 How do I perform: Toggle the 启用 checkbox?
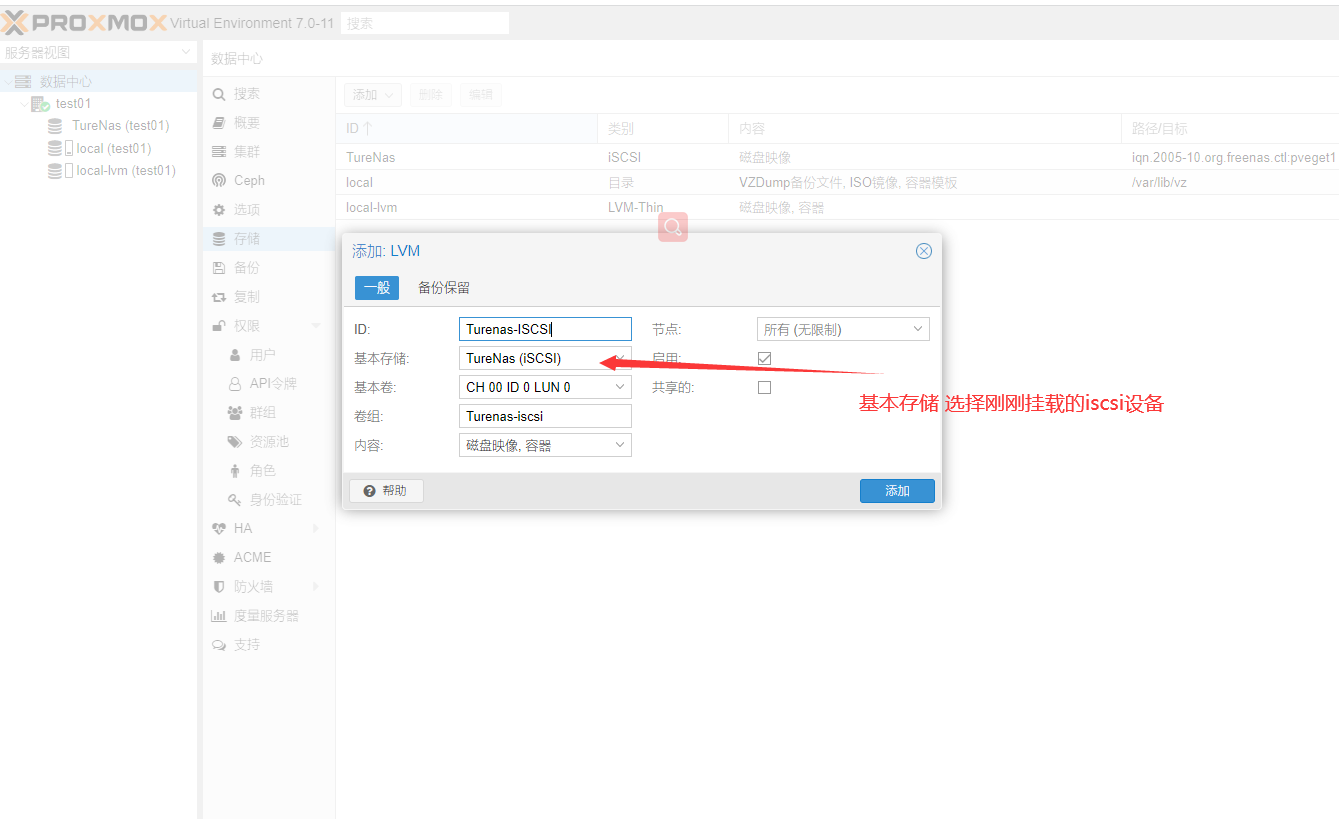765,358
